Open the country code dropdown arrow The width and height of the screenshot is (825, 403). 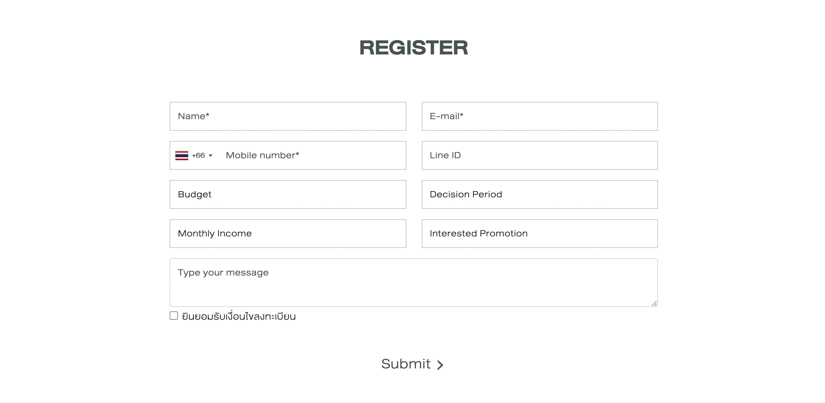tap(210, 156)
